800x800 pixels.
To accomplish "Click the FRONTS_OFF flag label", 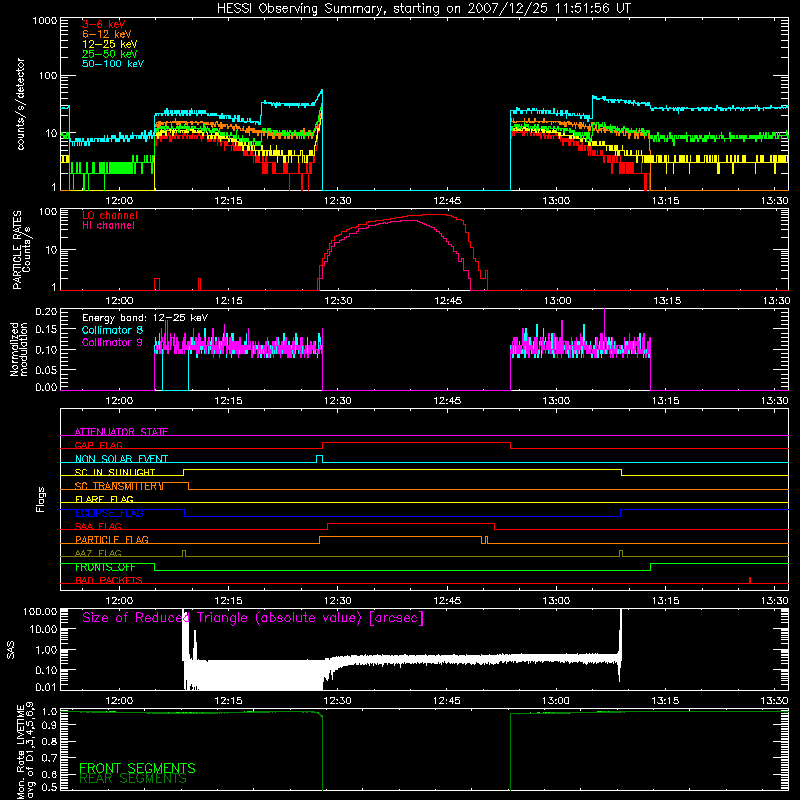I will pos(105,567).
